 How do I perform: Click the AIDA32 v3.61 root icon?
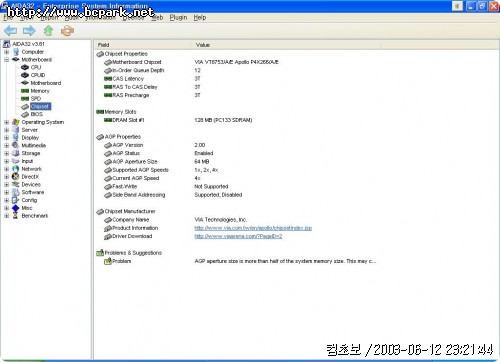[x=6, y=44]
